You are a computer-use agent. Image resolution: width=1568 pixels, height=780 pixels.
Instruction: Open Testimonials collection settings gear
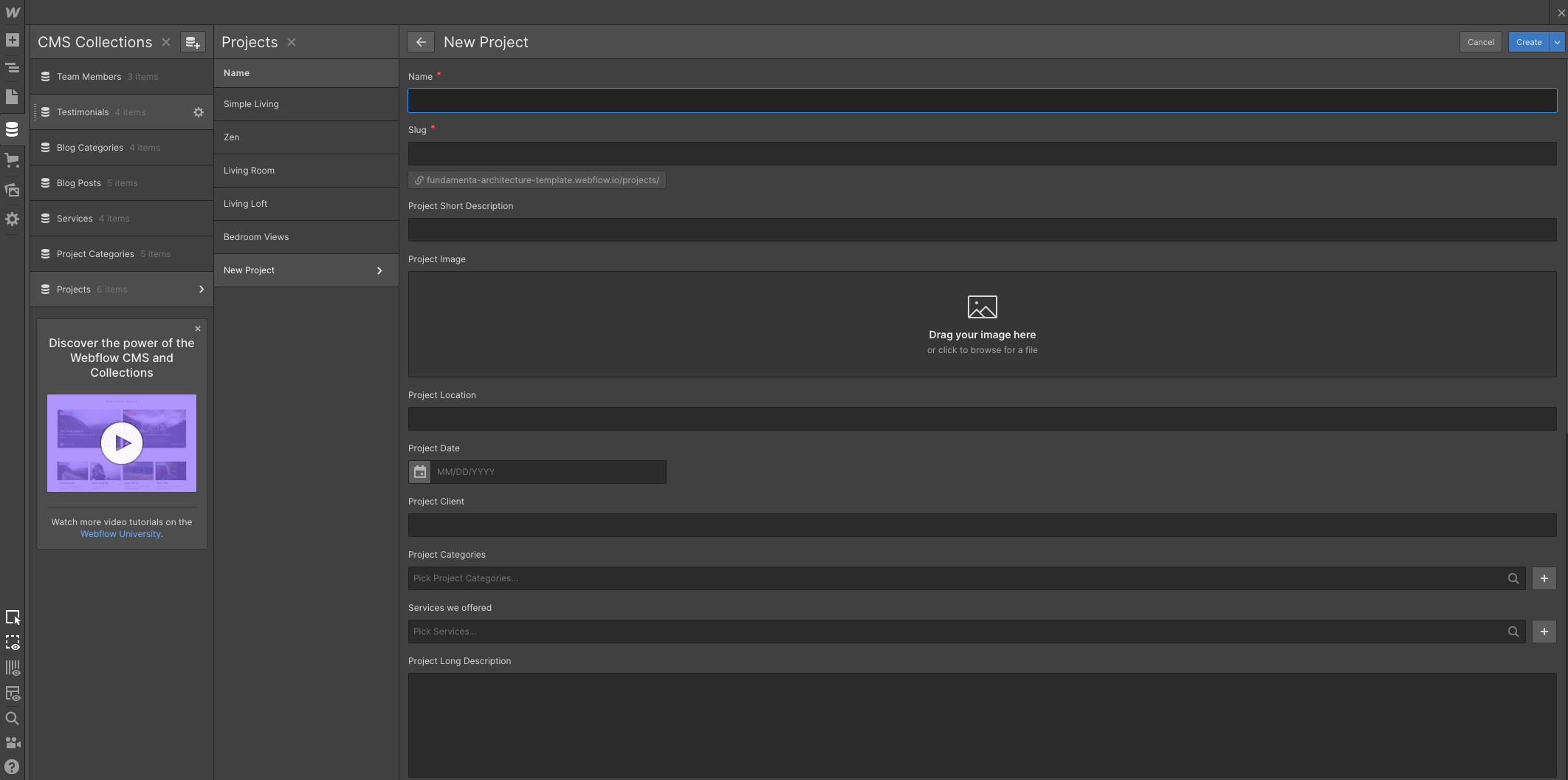(x=199, y=112)
